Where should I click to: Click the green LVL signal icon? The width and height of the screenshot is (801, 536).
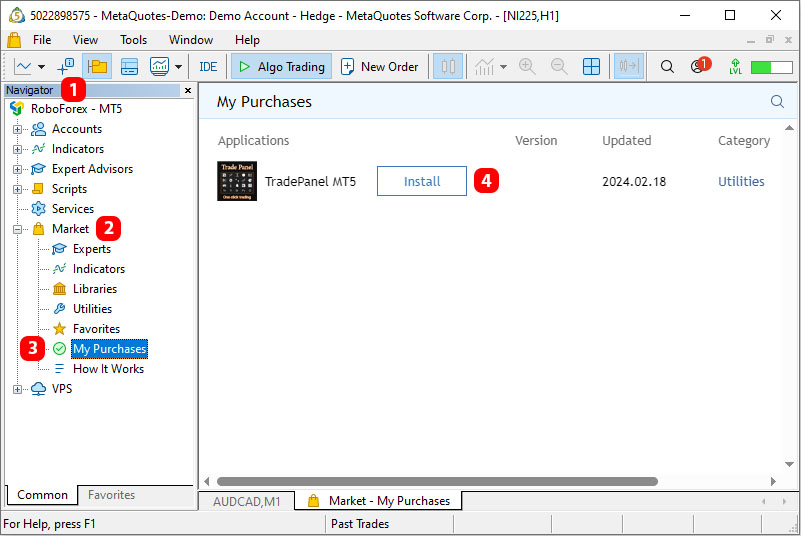coord(735,67)
